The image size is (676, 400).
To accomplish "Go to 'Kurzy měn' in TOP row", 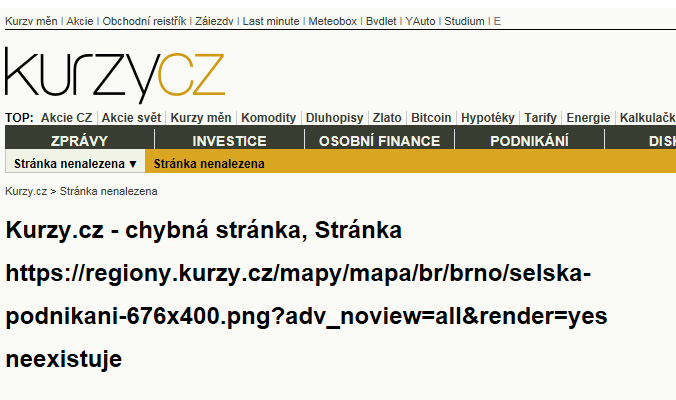I will tap(200, 118).
